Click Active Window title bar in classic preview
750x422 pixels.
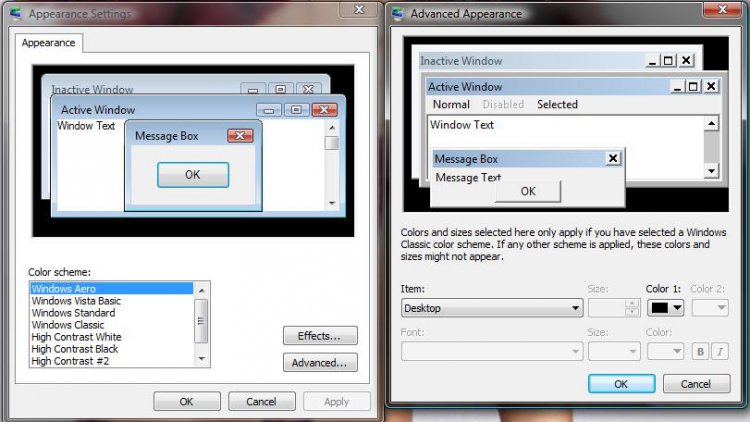pos(573,87)
